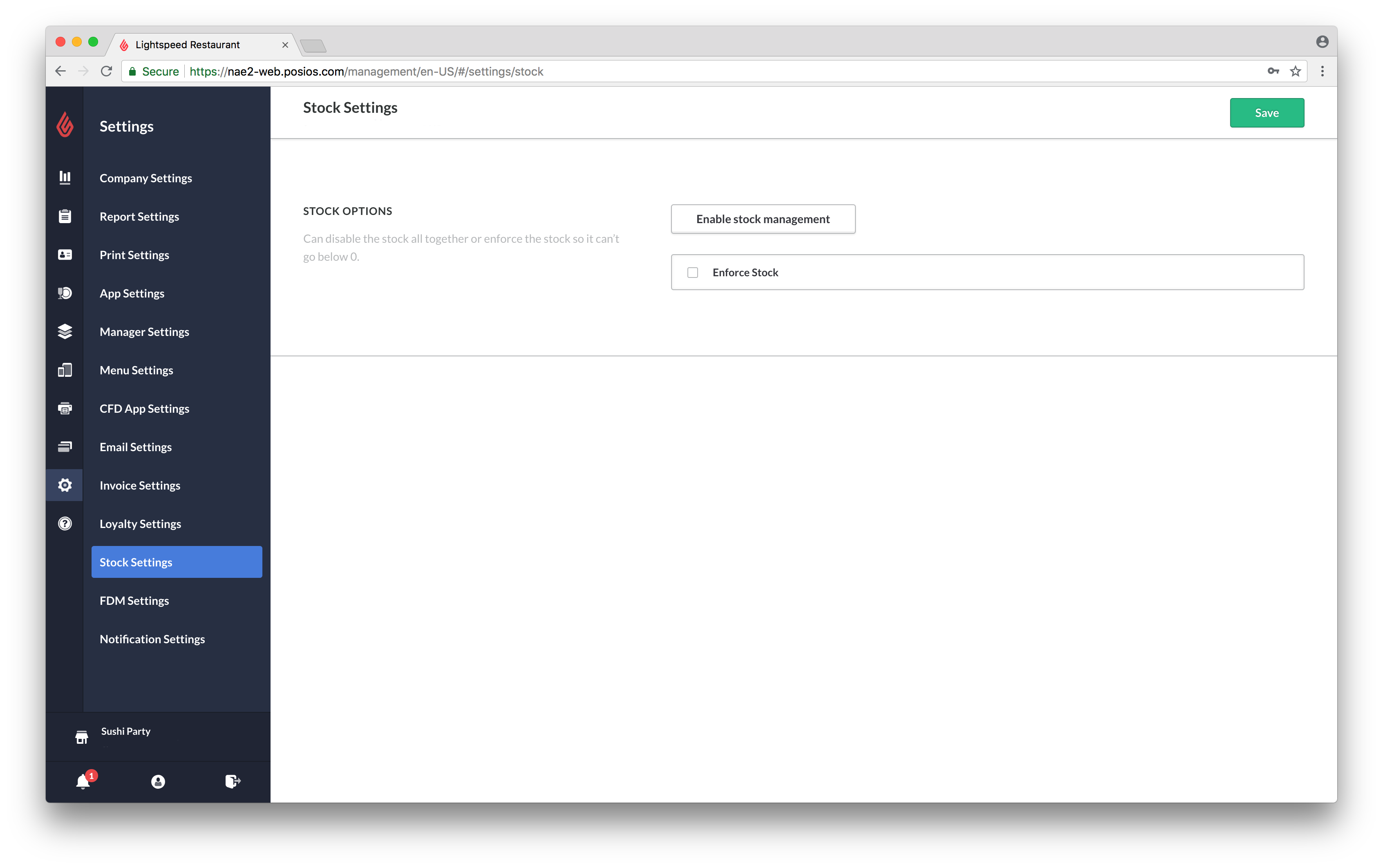Click the App Settings icon
This screenshot has height=868, width=1383.
[64, 293]
